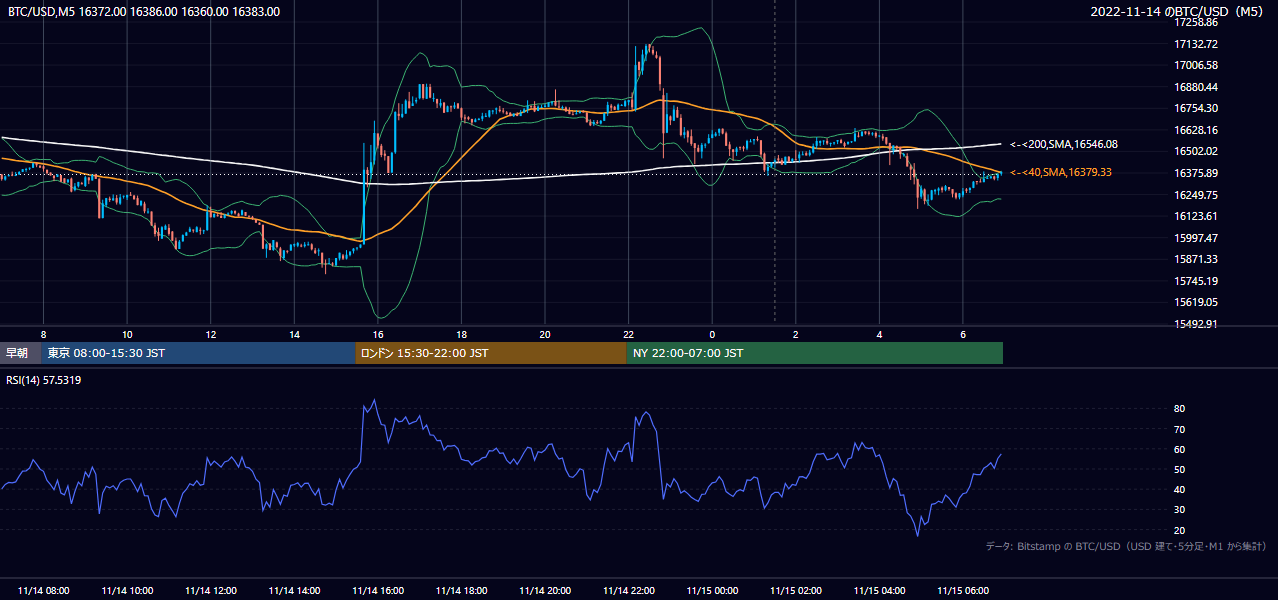
Task: Click the 40 SMA label '16379.33'
Action: (1090, 173)
